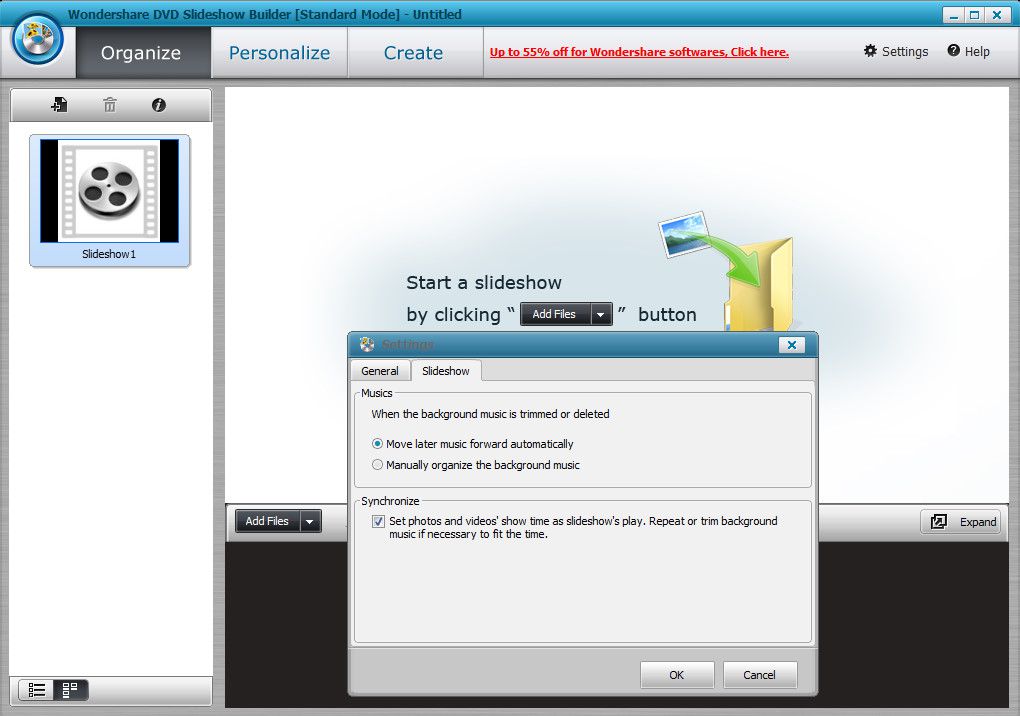Select the Slideshow tab in Settings
Image resolution: width=1020 pixels, height=716 pixels.
point(446,371)
